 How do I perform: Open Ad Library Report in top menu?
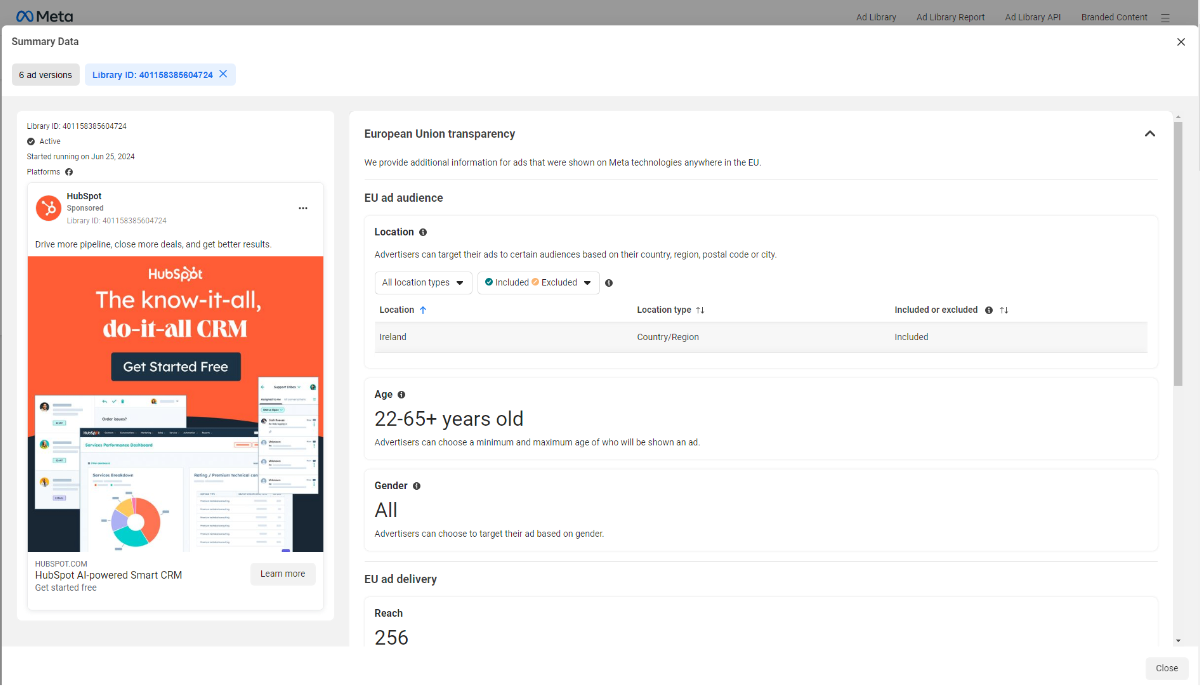950,17
